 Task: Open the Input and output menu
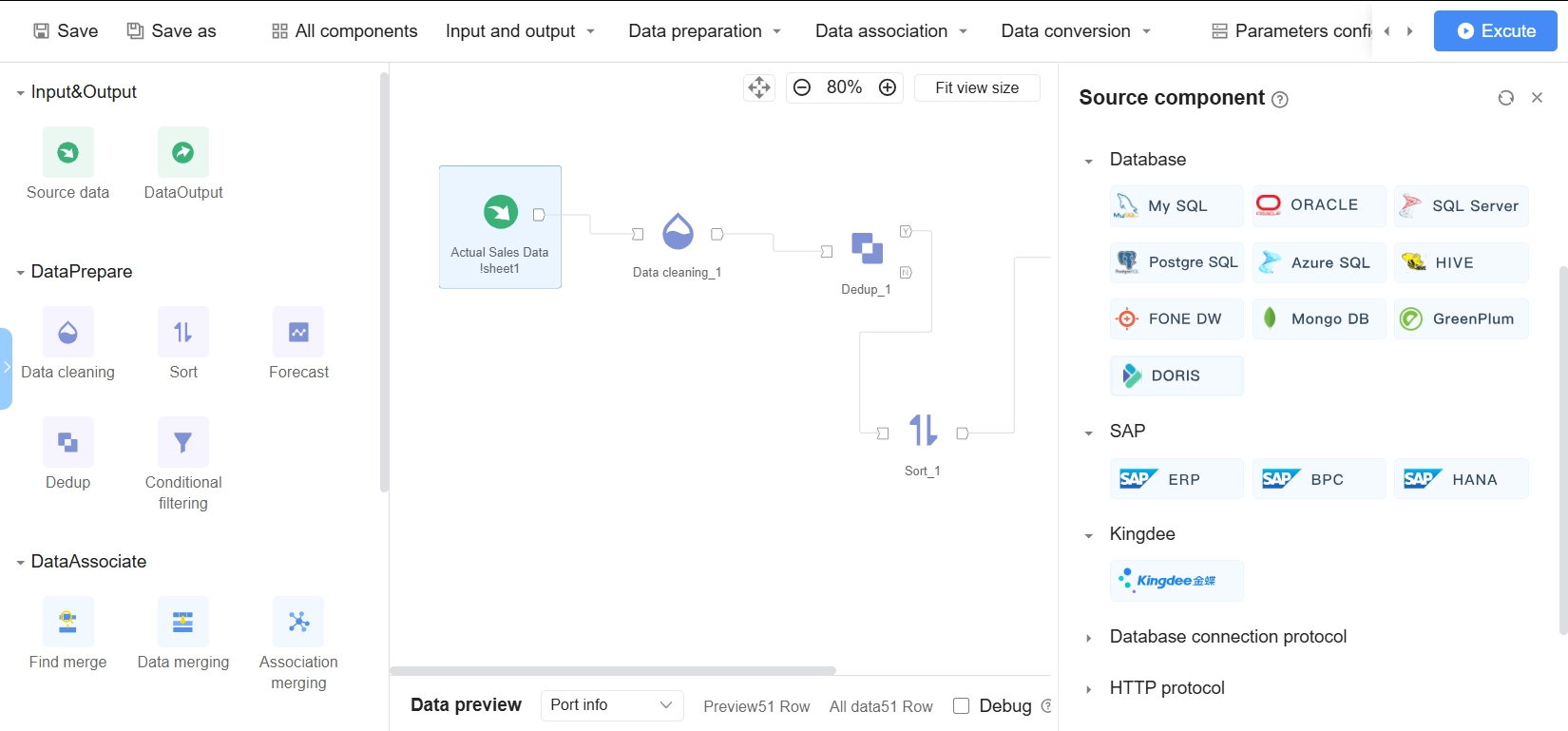521,31
